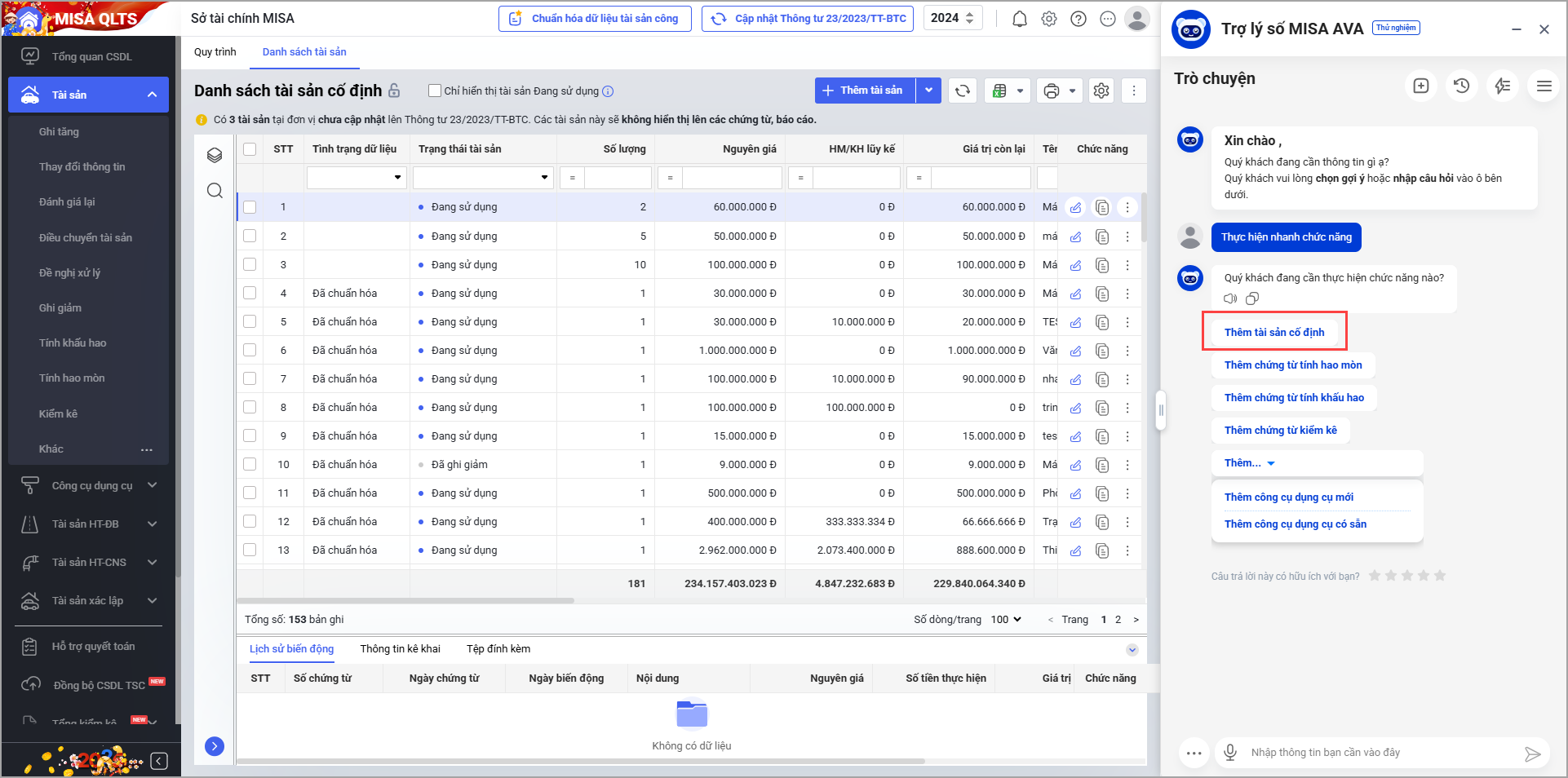This screenshot has height=778, width=1568.
Task: Click 'Chuẩn hóa dữ liệu tài sản công' button
Action: pyautogui.click(x=595, y=19)
